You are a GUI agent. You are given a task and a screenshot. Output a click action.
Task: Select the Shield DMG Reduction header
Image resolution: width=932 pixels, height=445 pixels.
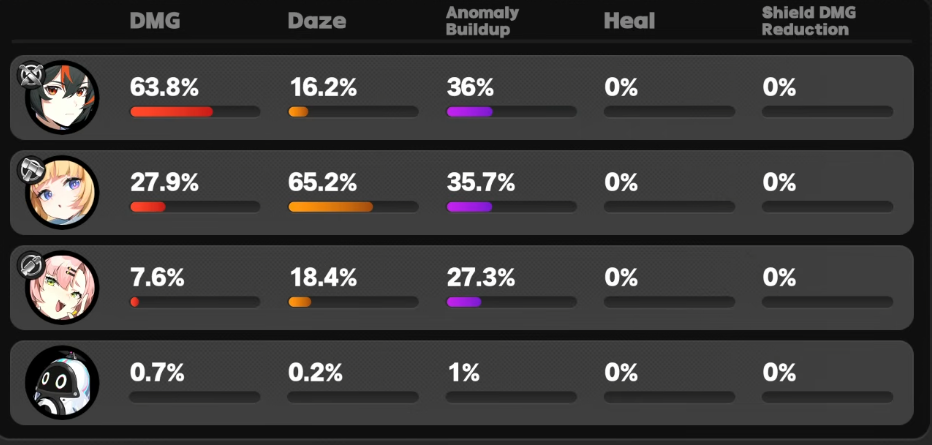[x=808, y=21]
